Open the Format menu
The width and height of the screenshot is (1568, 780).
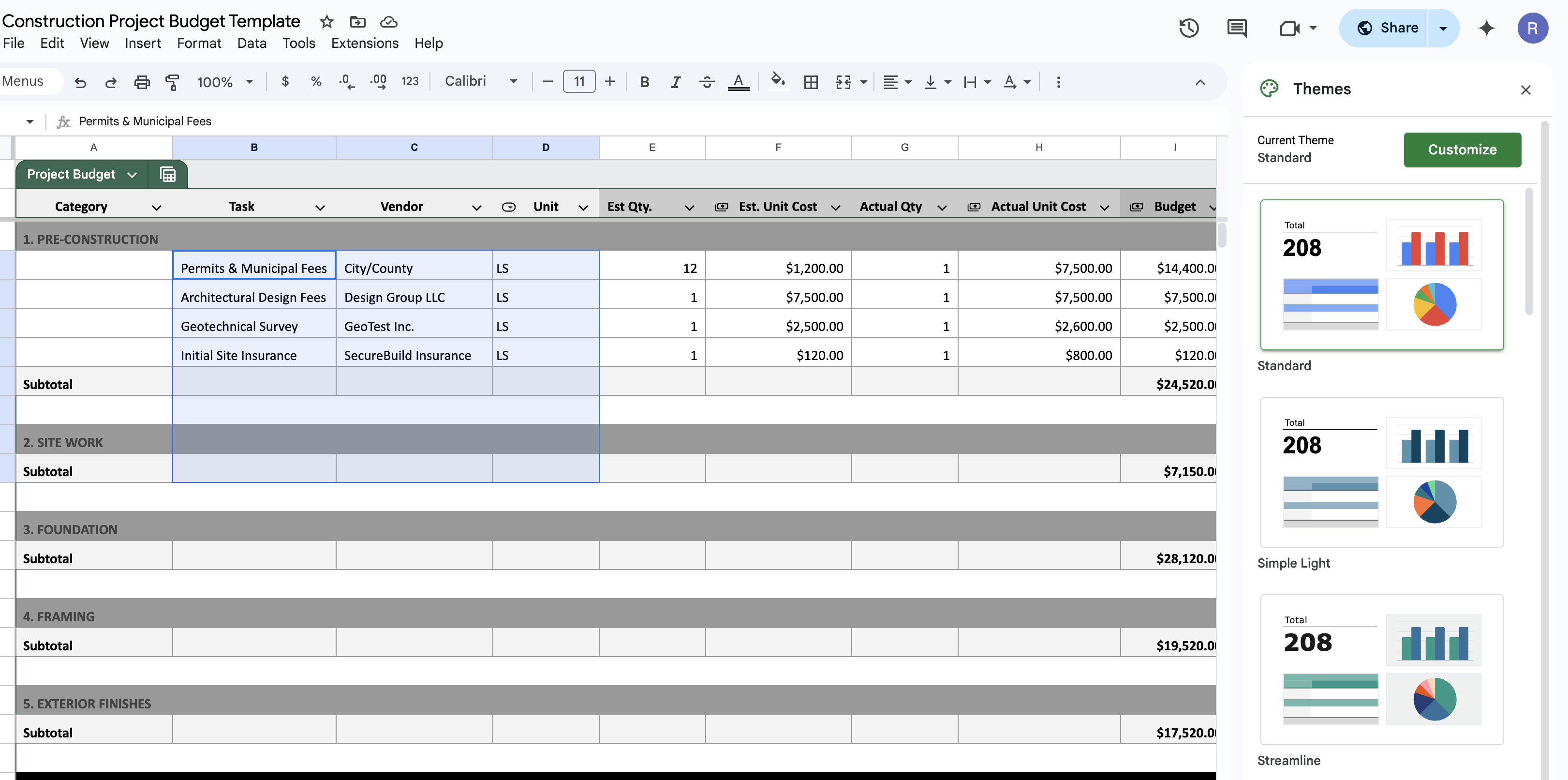pyautogui.click(x=199, y=43)
